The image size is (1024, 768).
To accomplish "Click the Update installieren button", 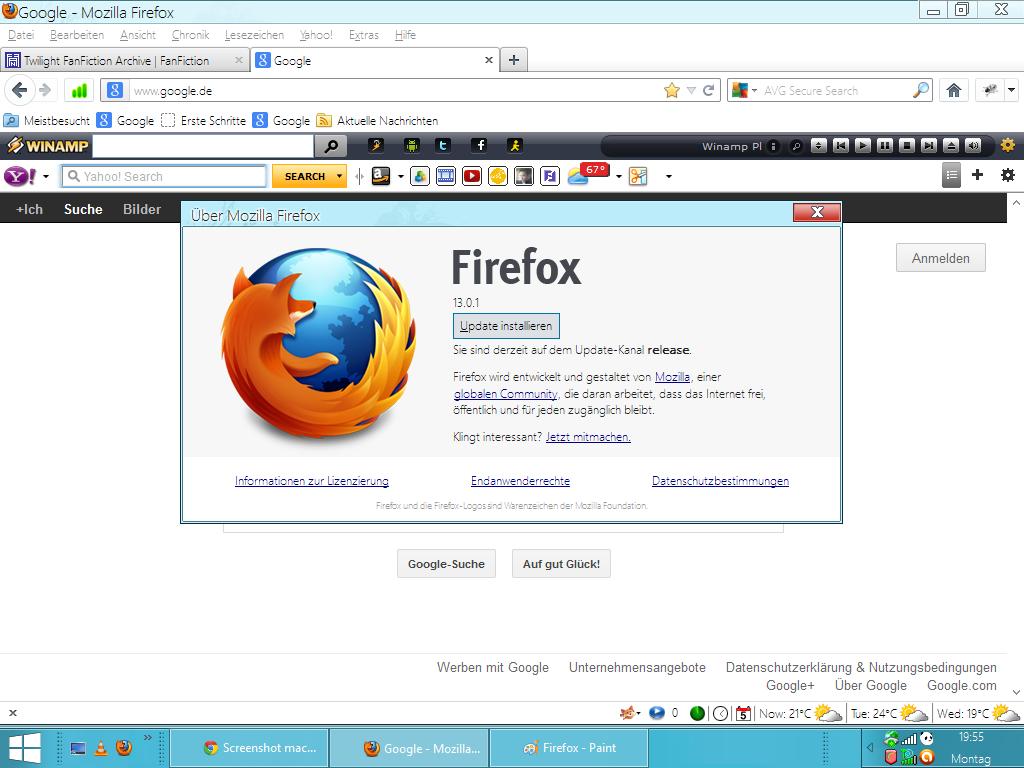I will pos(506,326).
